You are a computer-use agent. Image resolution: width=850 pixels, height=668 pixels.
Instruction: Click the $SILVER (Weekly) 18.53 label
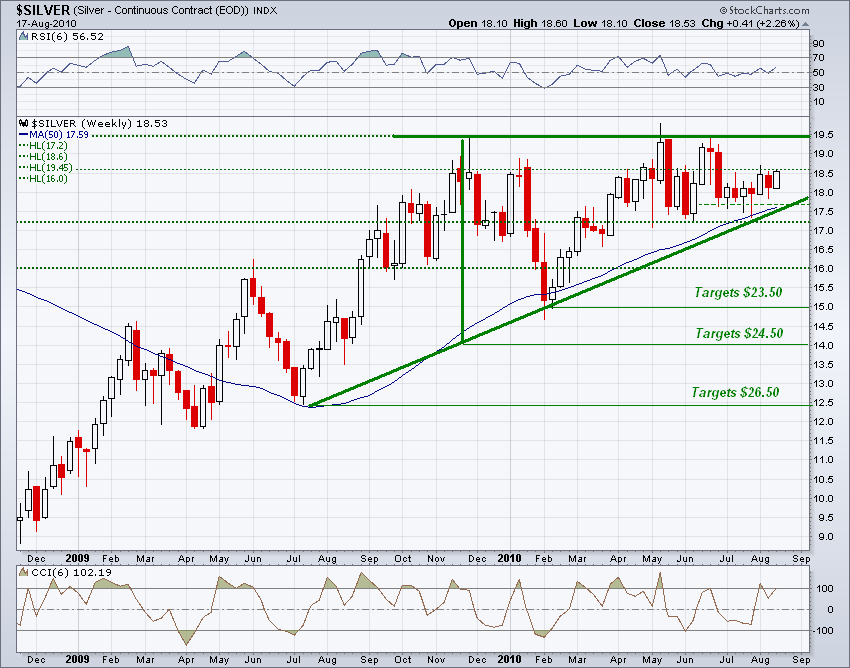(99, 123)
